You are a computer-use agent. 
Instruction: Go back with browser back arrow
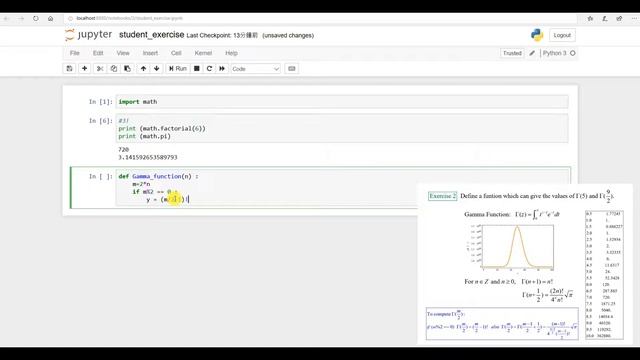7,18
